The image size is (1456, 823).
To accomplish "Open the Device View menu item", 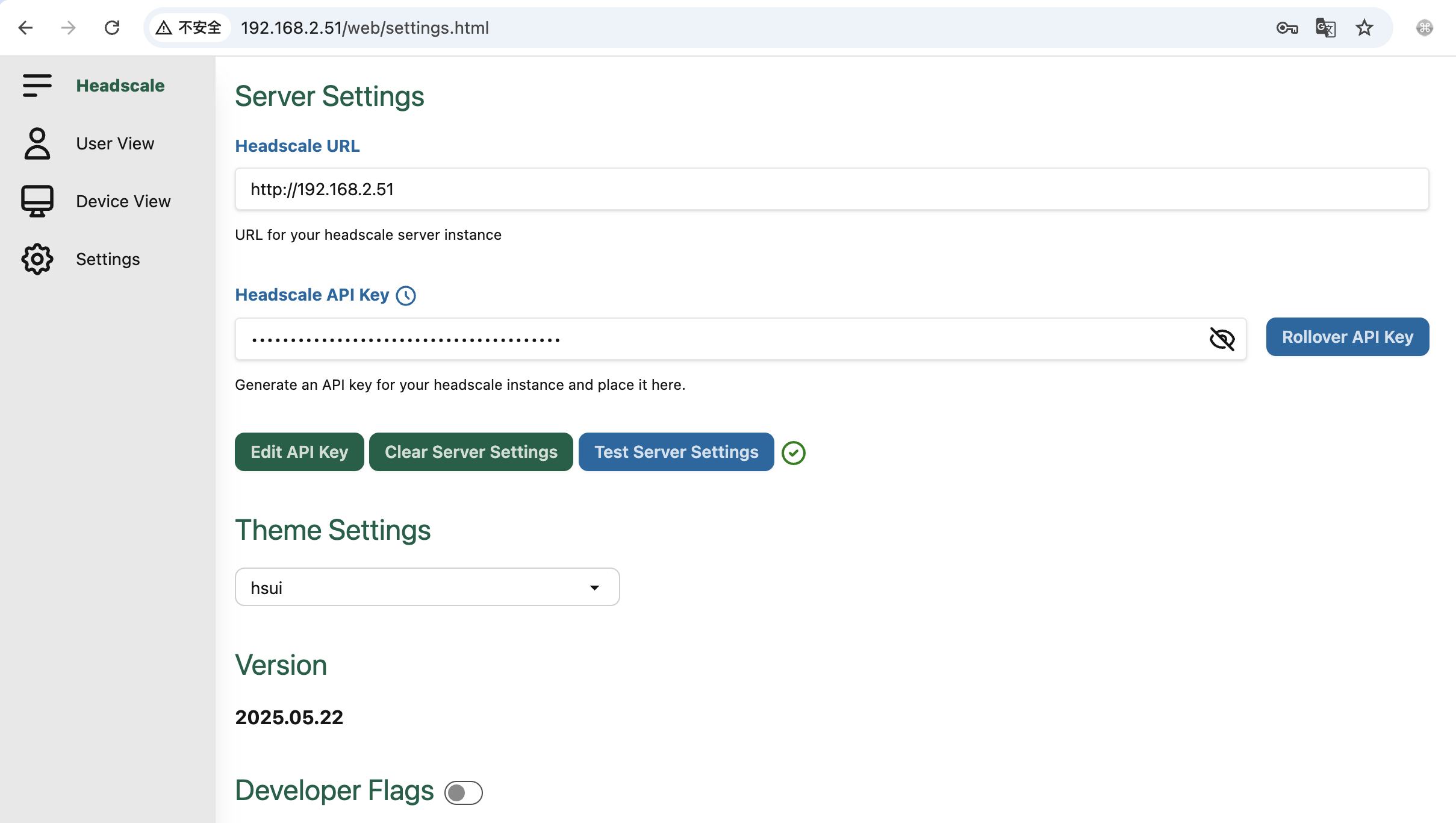I will [123, 201].
